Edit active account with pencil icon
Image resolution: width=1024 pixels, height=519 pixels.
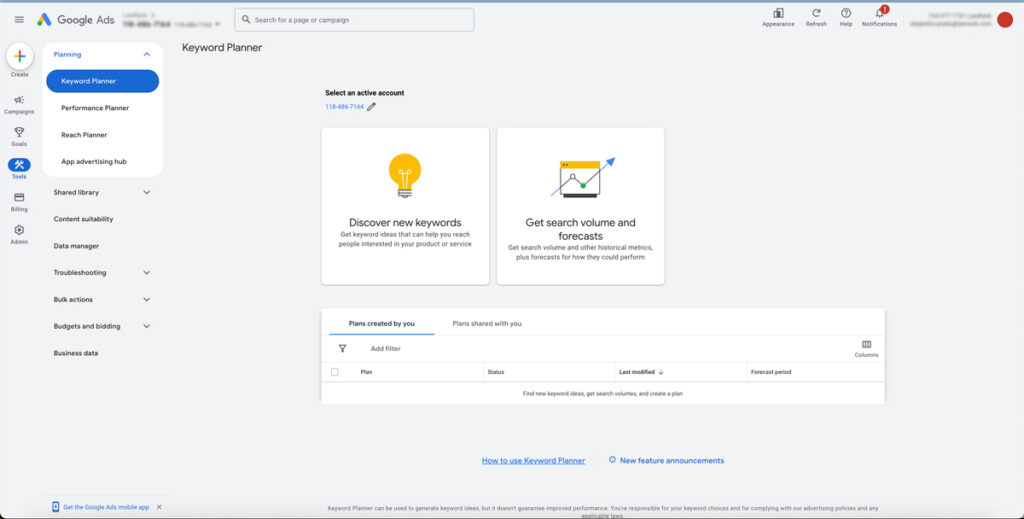point(372,107)
